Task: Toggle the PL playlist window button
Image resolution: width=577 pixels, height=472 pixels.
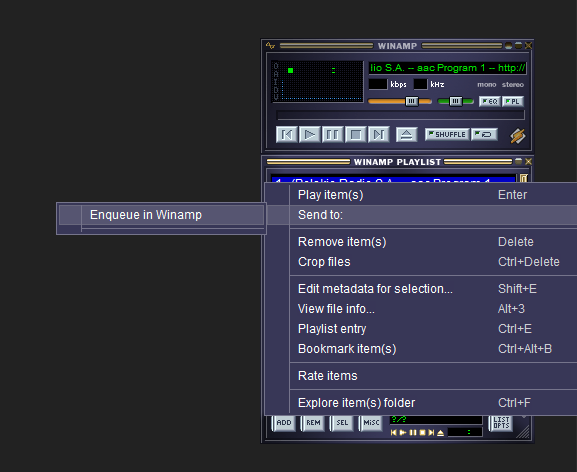Action: [x=513, y=101]
